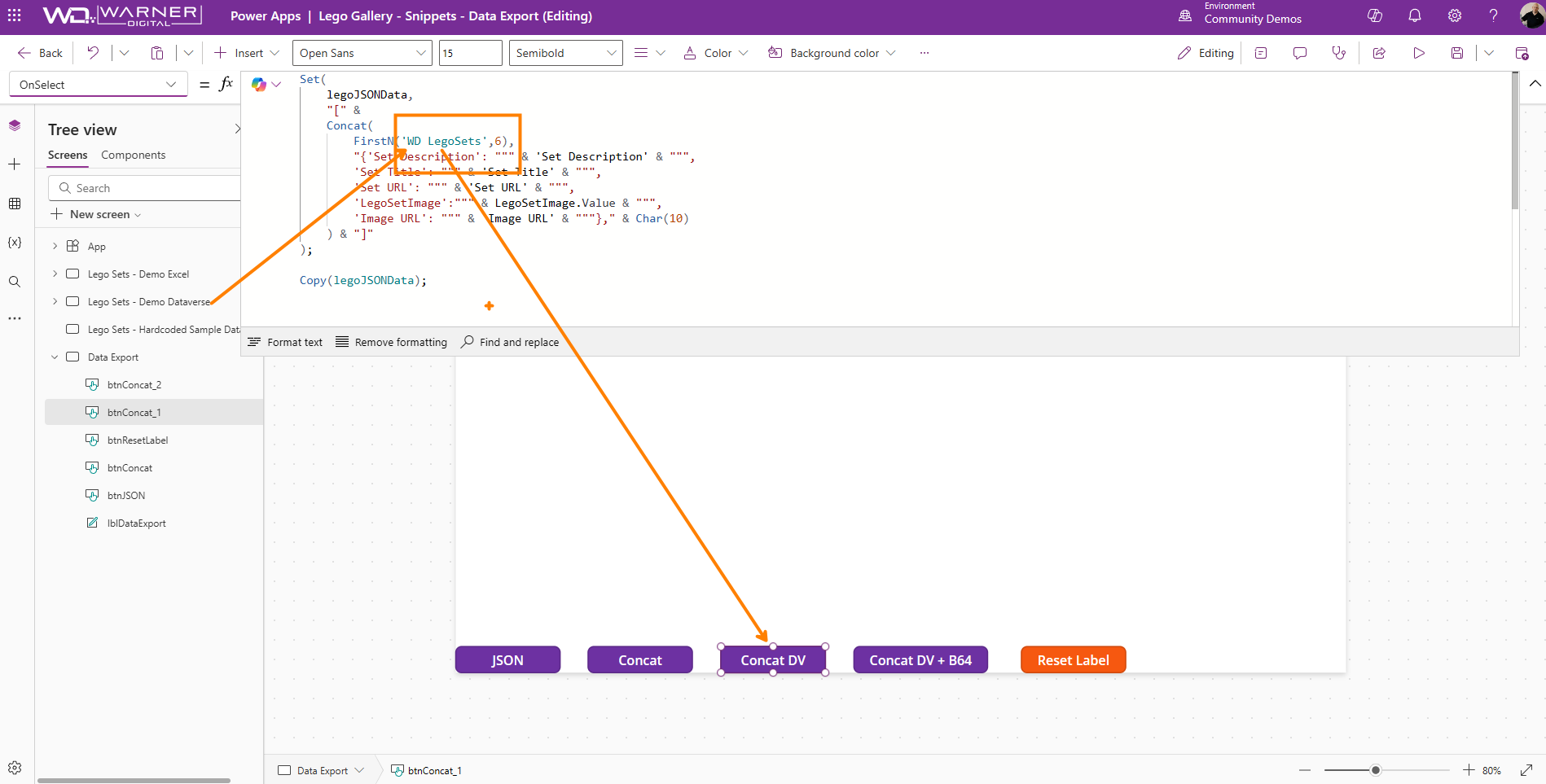Open the Copilot formula assist dropdown

pos(266,84)
